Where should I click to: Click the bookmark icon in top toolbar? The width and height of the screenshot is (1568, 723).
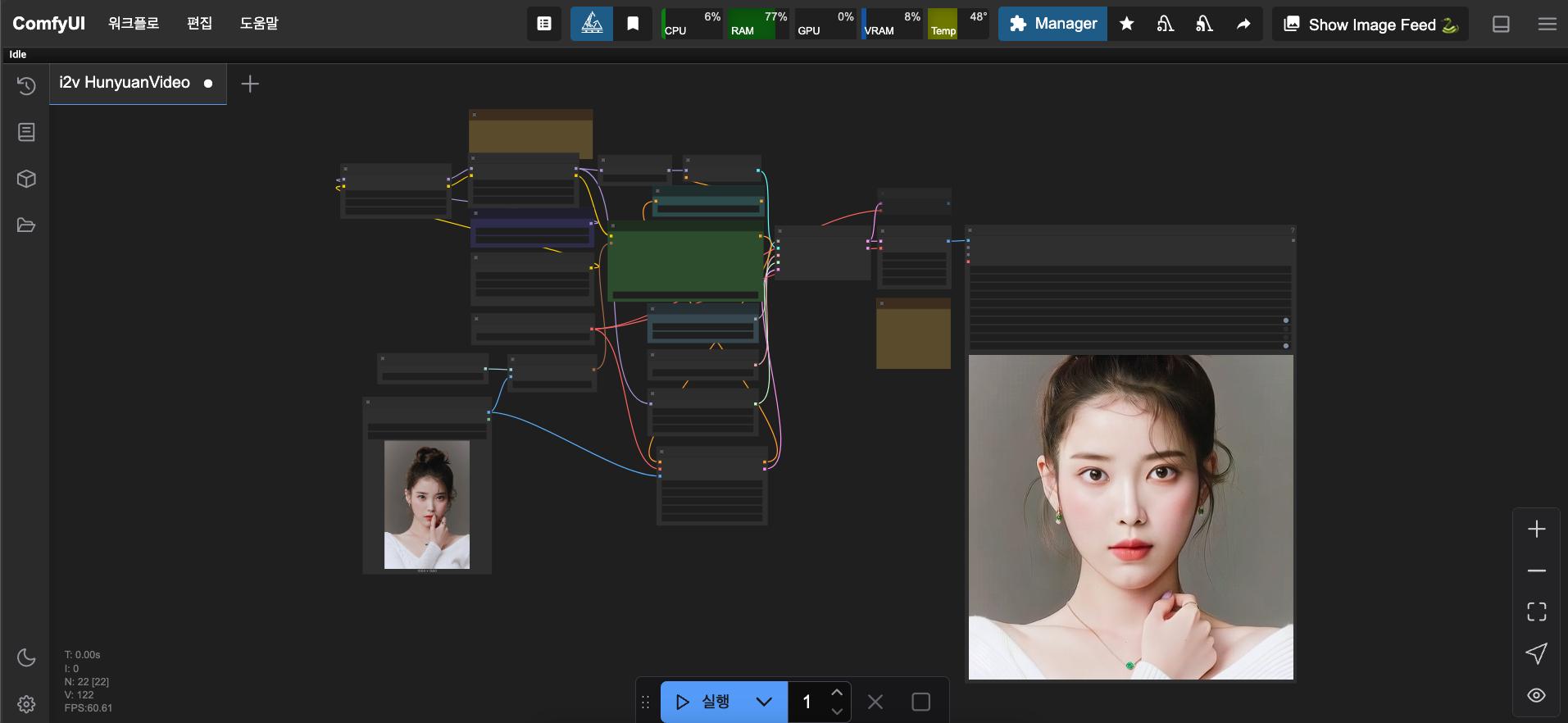tap(633, 24)
